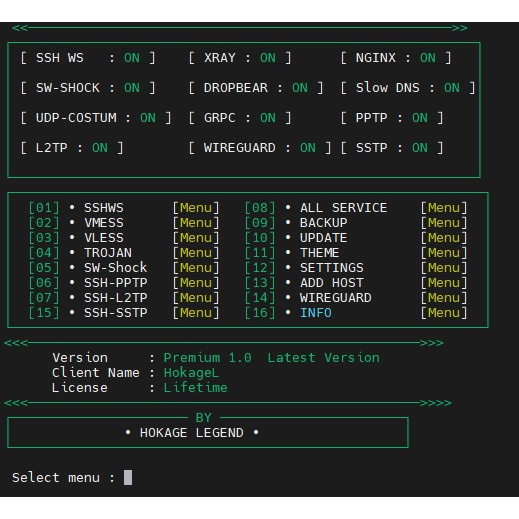Click [Menu] label beside TROJAN
The height and width of the screenshot is (519, 519).
pos(196,253)
